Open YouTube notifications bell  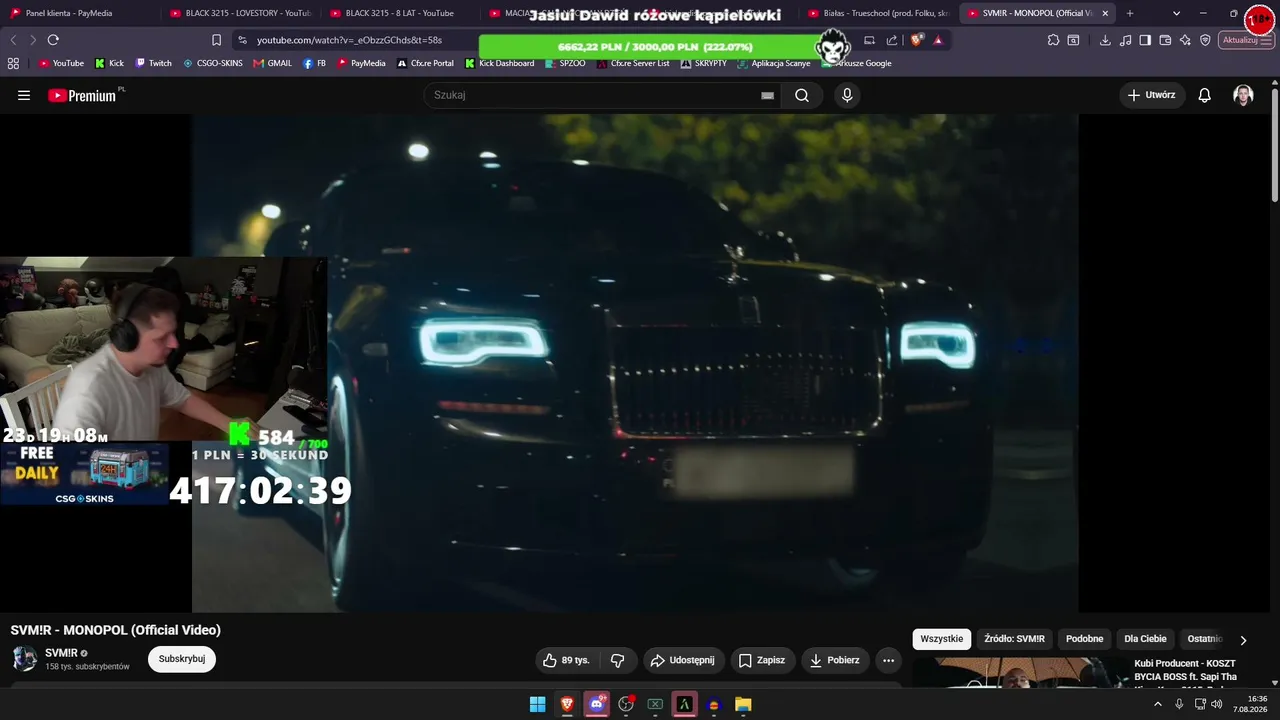1205,95
